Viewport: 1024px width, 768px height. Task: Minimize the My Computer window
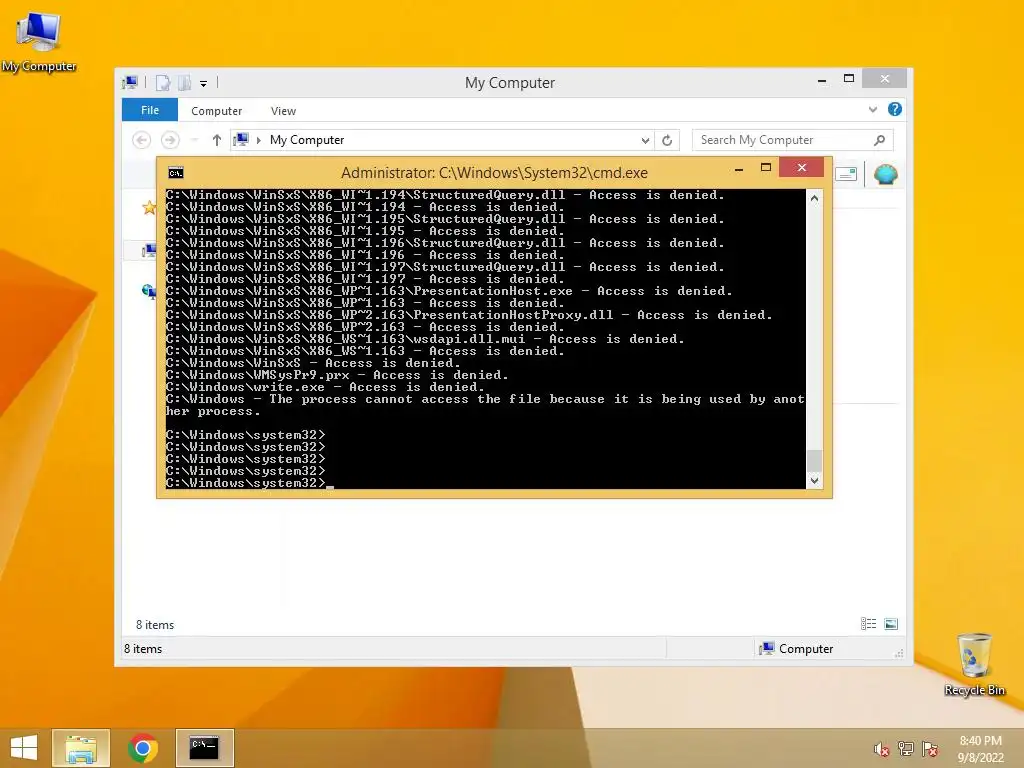coord(822,80)
